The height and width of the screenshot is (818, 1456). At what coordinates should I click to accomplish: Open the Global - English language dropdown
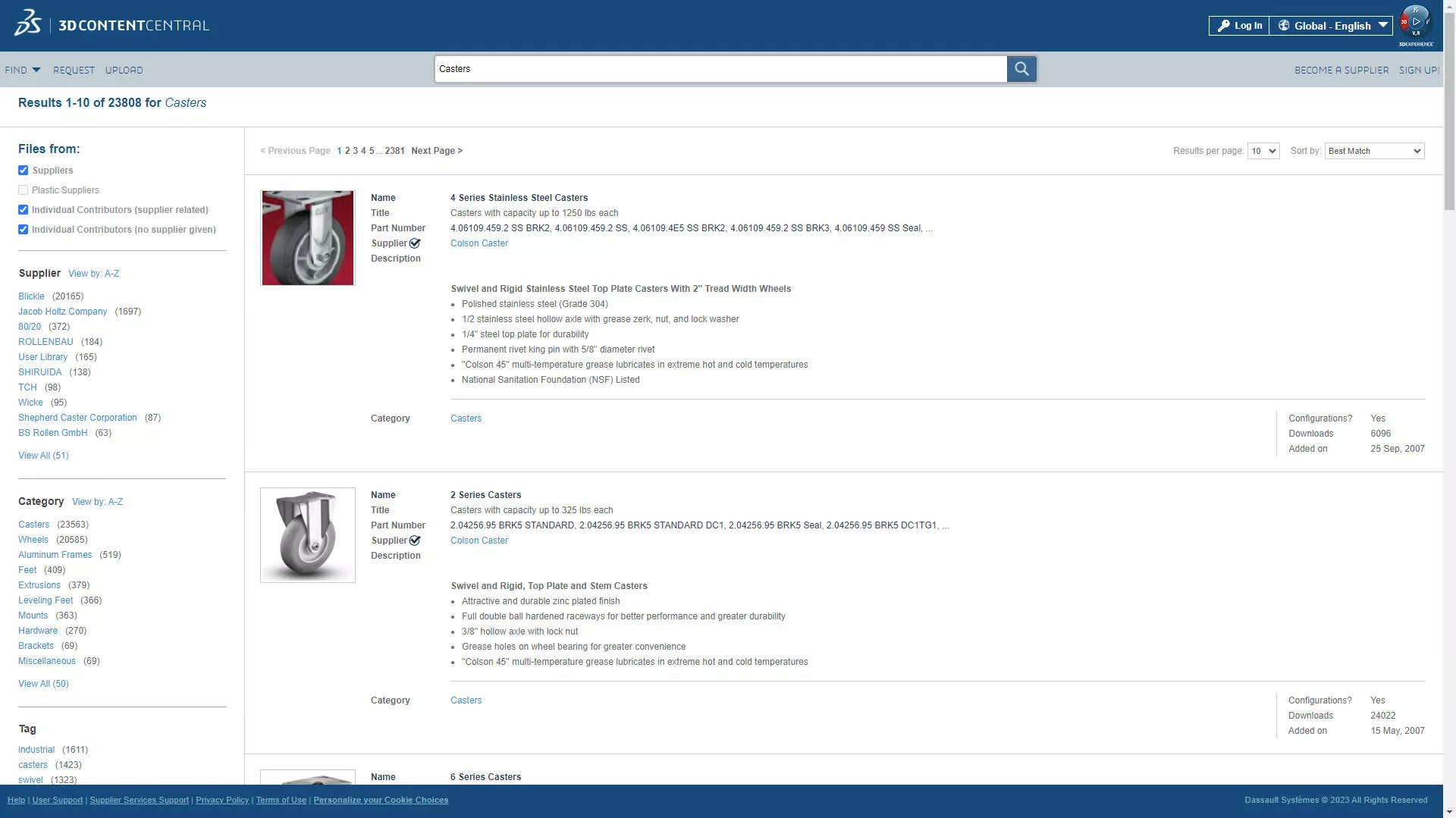click(x=1332, y=26)
